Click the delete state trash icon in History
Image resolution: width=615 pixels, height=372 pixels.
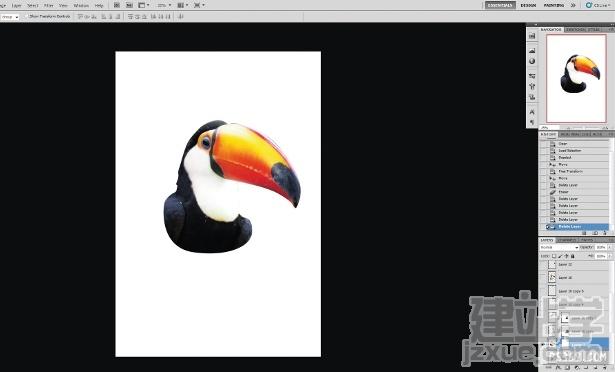(604, 233)
